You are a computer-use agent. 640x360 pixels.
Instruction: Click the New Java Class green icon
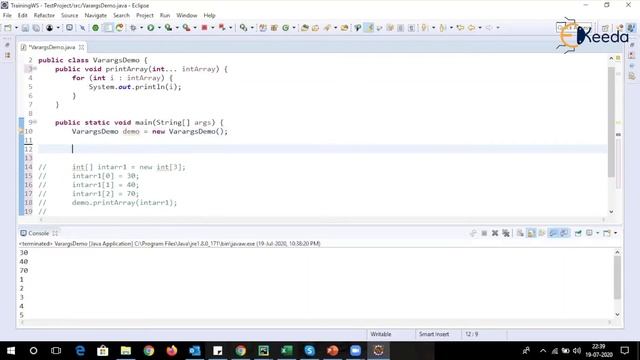pos(285,28)
